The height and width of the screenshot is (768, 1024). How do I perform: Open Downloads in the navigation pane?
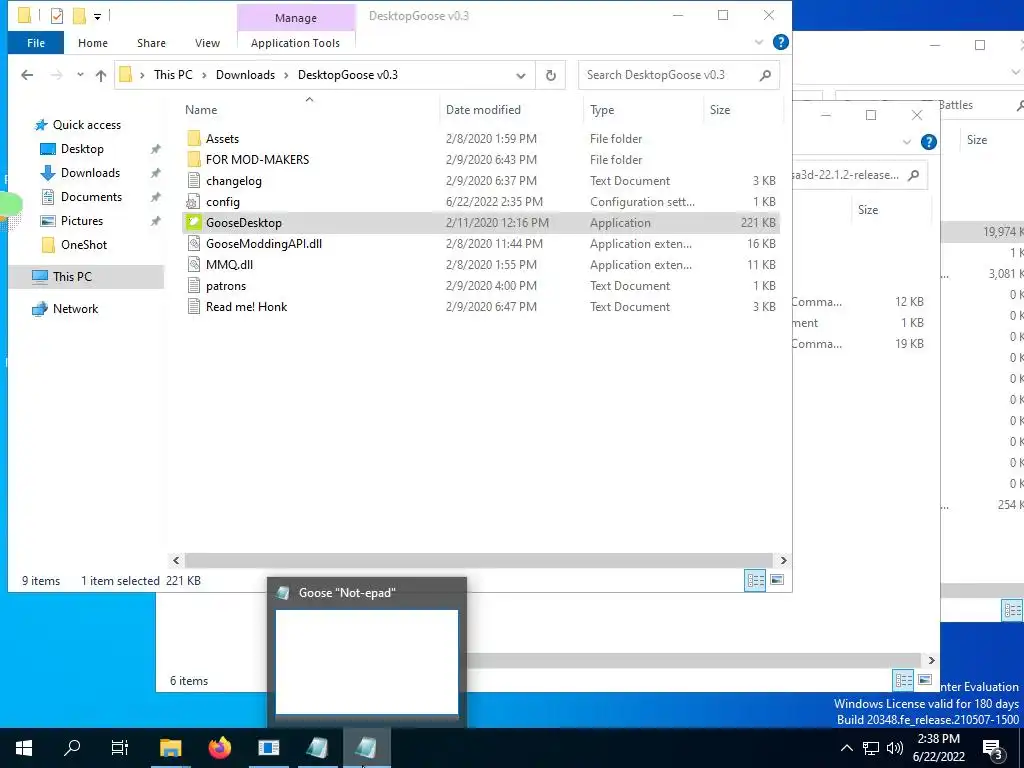pos(90,173)
